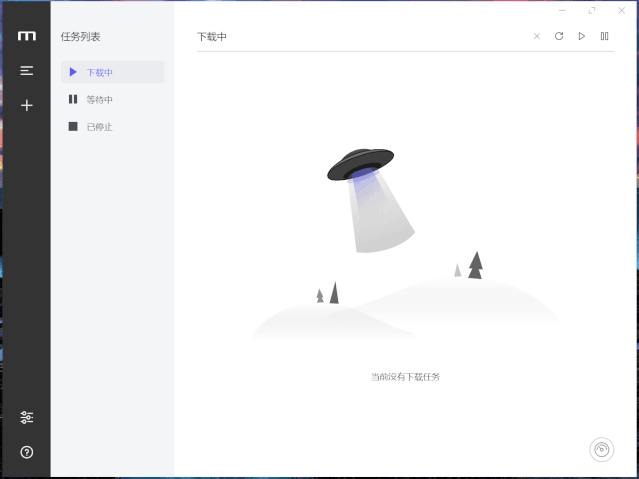
Task: Refresh the task list
Action: pyautogui.click(x=559, y=36)
